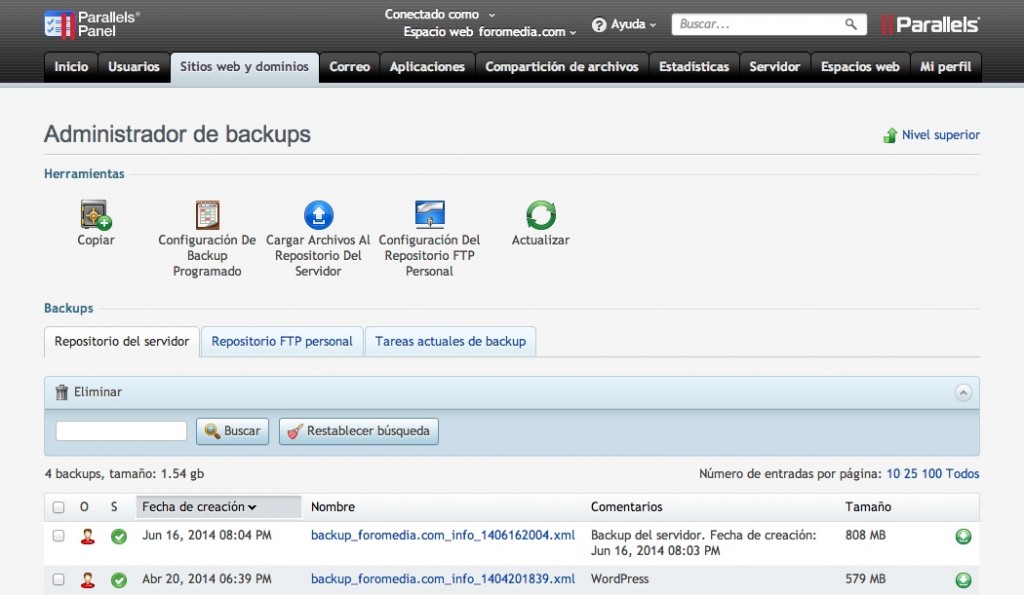Click Cargar Archivos al Repositorio icon

click(x=318, y=215)
